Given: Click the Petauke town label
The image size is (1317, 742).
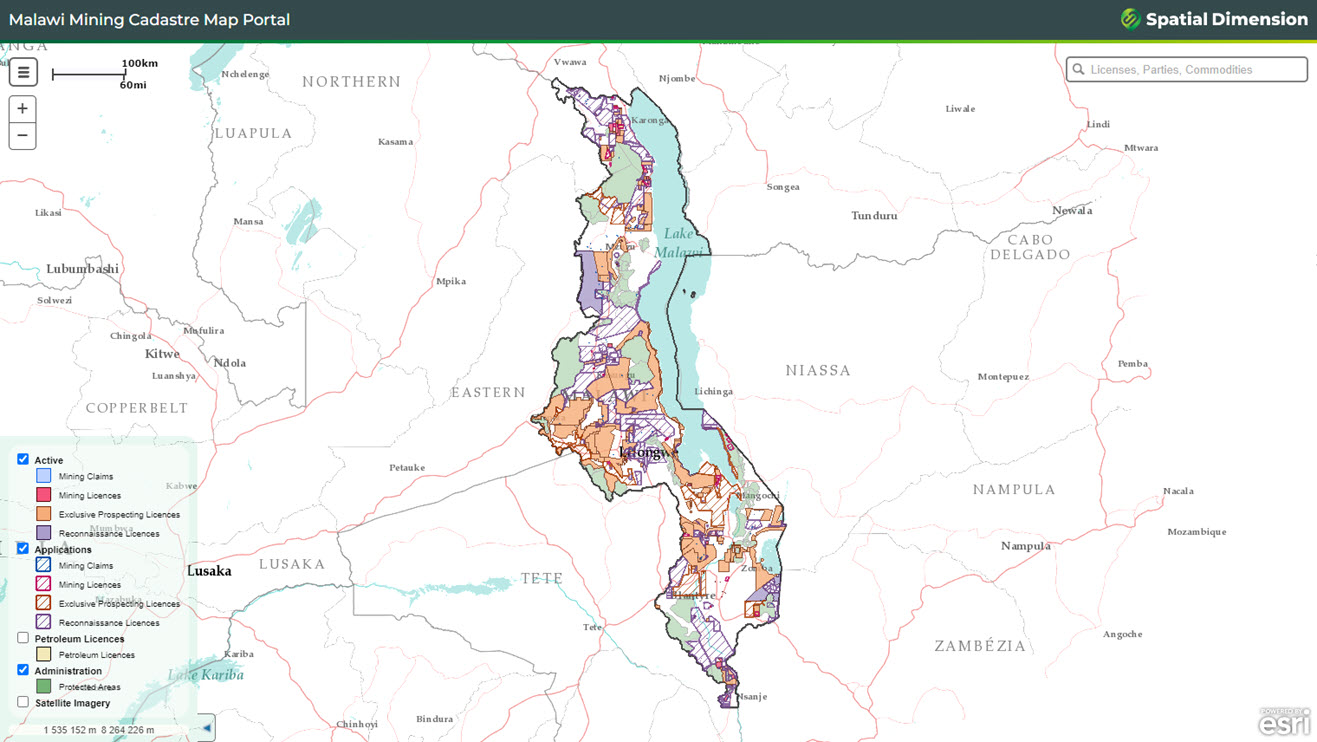Looking at the screenshot, I should point(407,468).
